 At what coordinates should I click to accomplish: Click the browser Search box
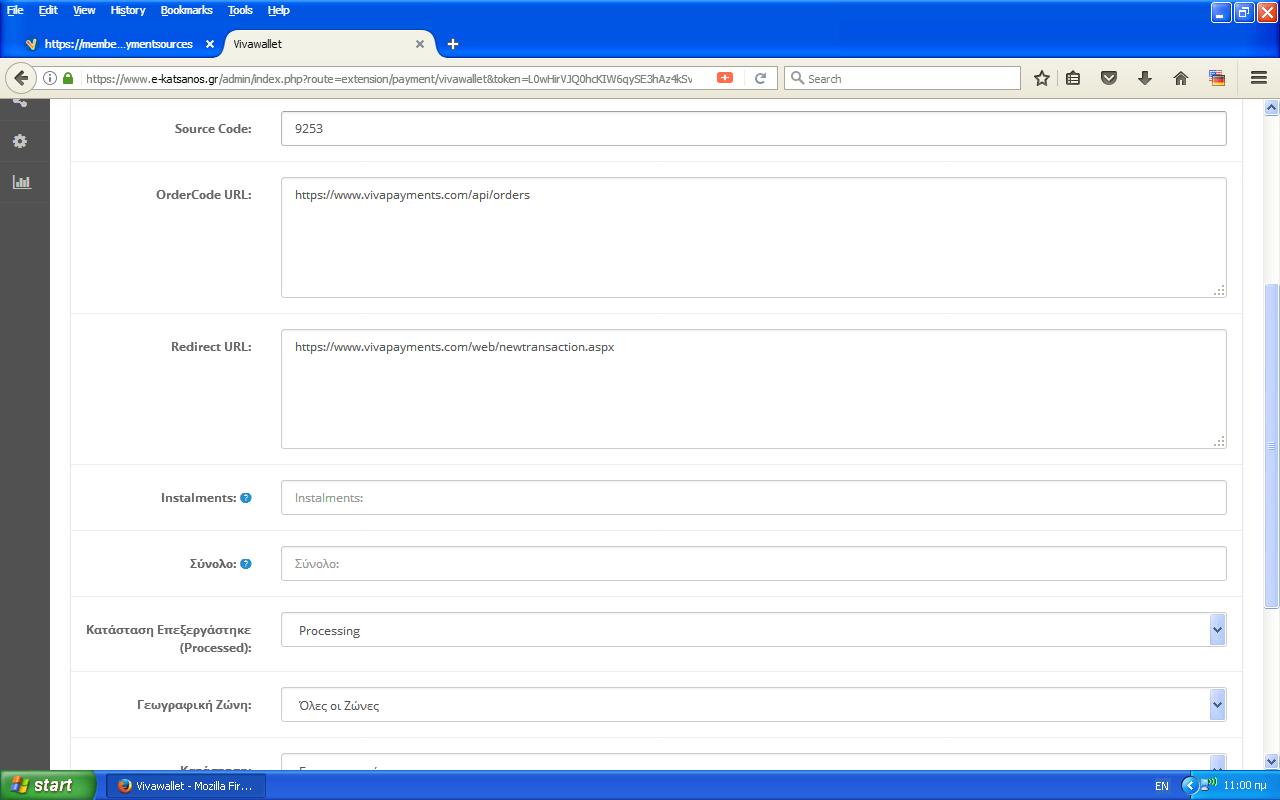tap(902, 78)
